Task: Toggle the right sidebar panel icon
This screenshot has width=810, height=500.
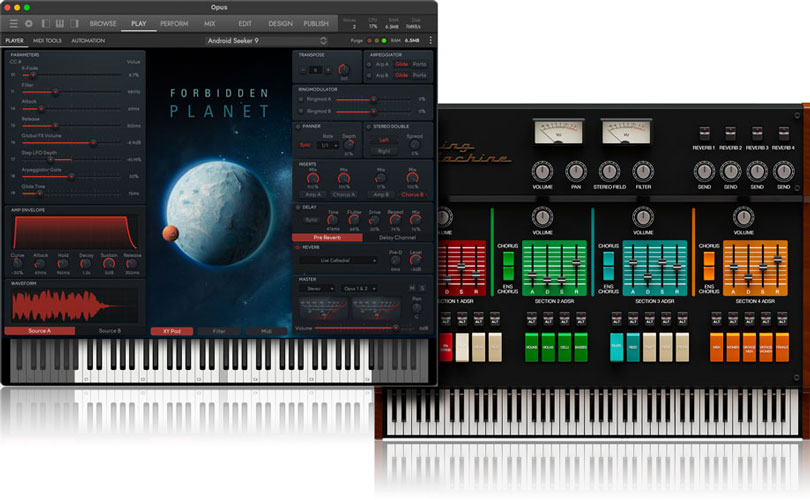Action: 74,24
